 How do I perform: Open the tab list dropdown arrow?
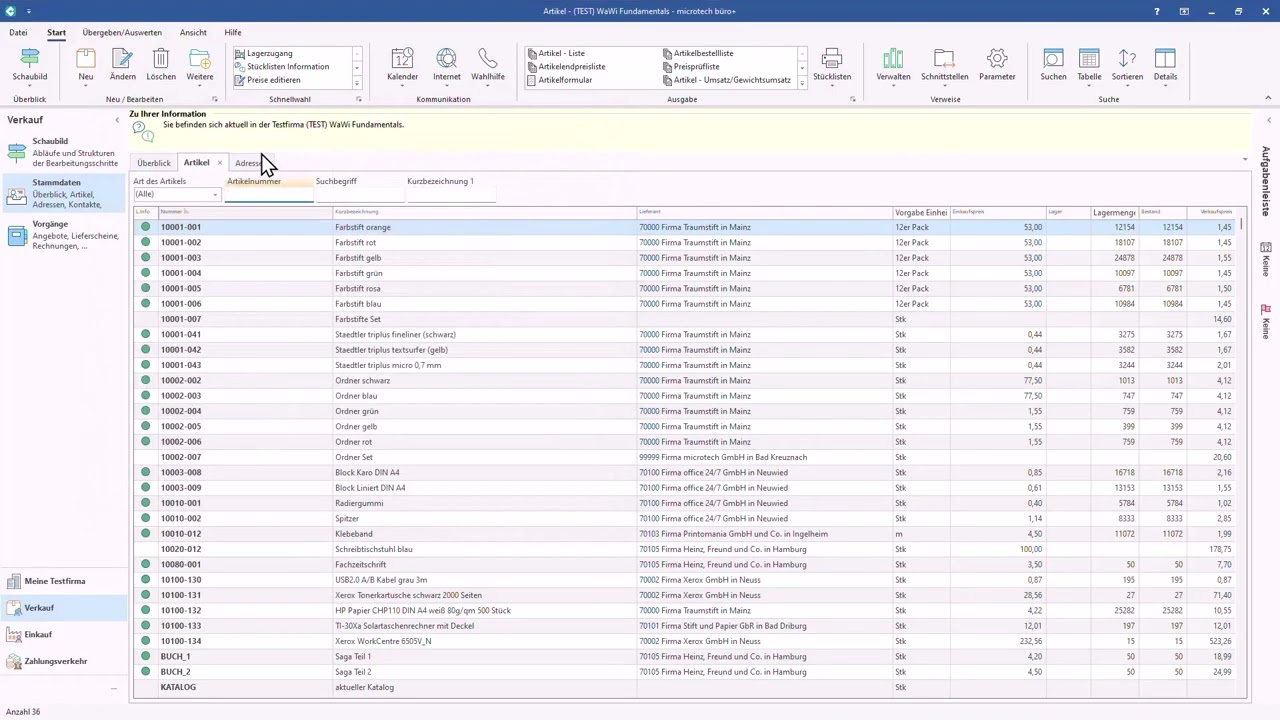point(1245,160)
